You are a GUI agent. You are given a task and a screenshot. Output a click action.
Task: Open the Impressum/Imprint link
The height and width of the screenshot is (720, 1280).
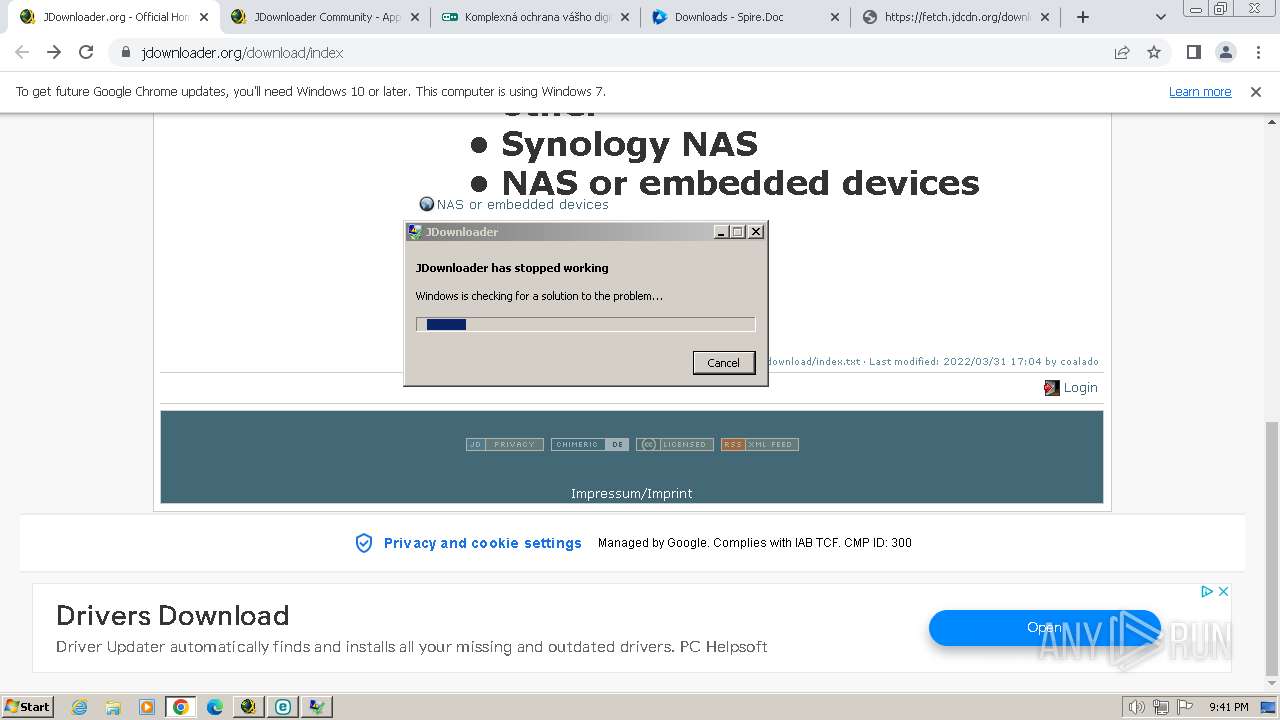631,493
